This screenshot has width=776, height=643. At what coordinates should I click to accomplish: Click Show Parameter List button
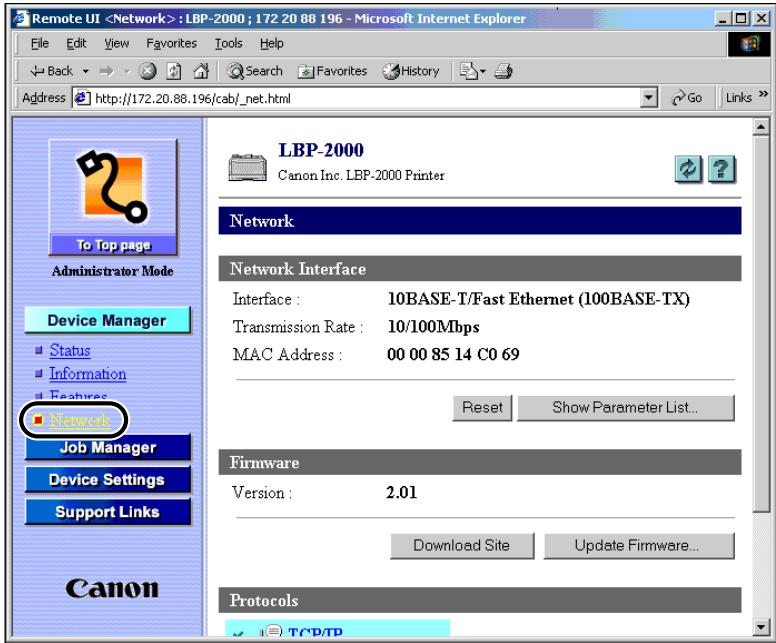click(626, 407)
